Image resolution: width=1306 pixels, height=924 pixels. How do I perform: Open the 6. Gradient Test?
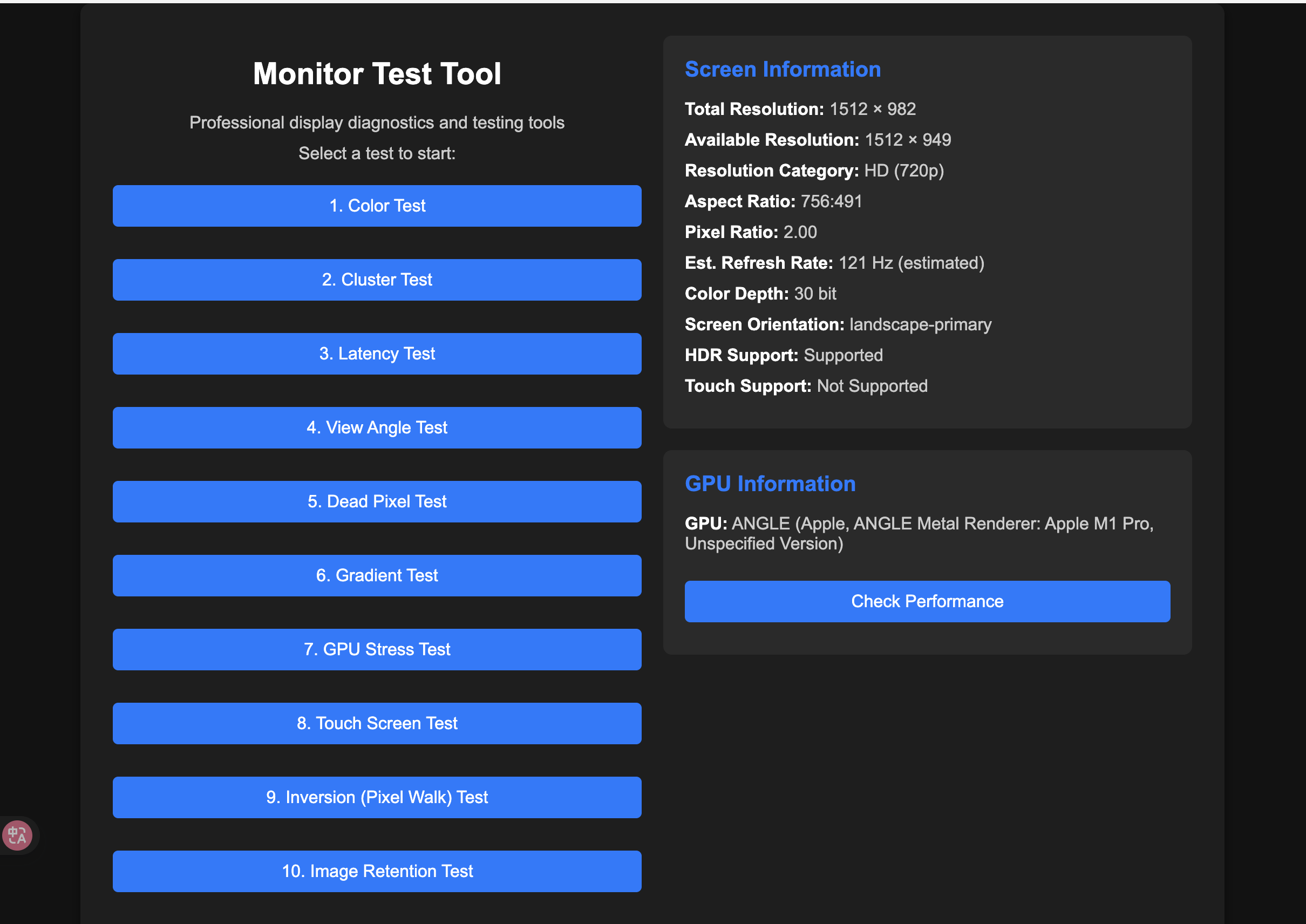coord(377,576)
